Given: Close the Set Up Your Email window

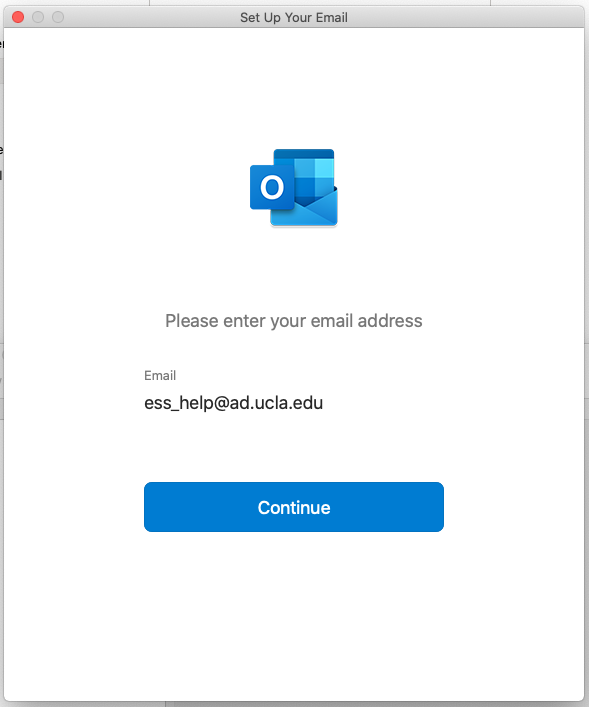Looking at the screenshot, I should [18, 17].
